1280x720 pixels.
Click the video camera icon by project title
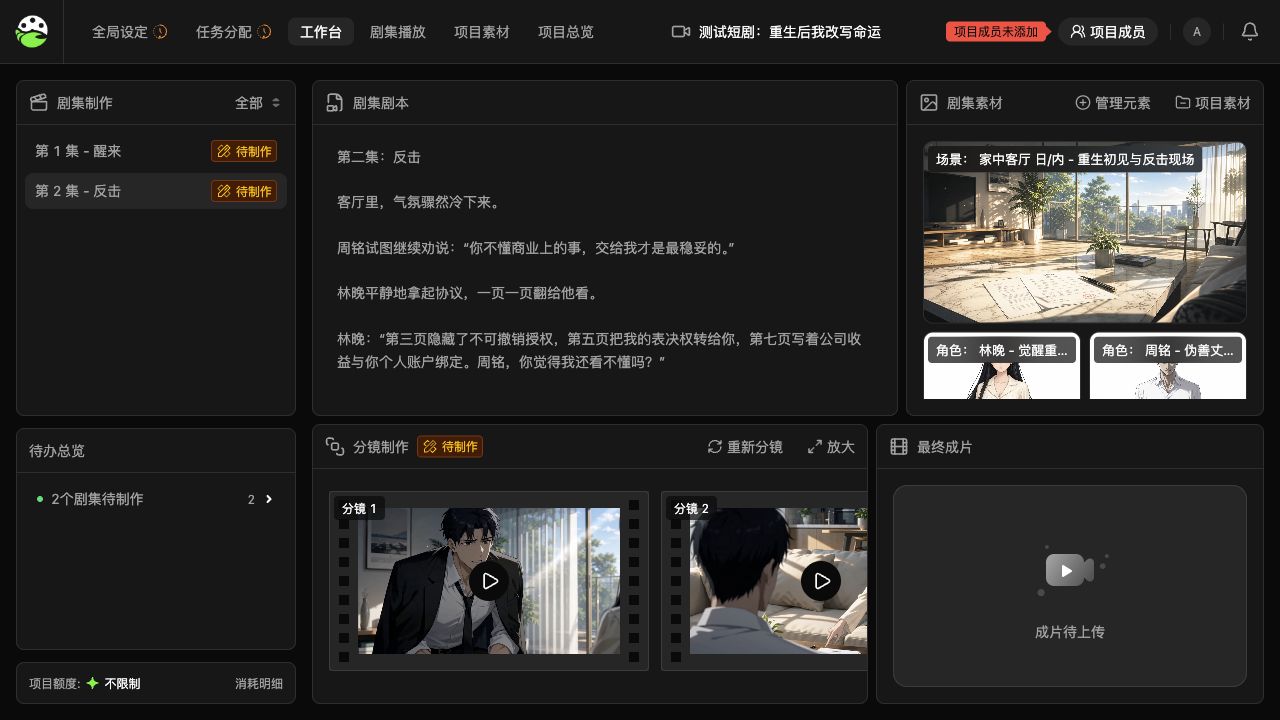point(681,32)
